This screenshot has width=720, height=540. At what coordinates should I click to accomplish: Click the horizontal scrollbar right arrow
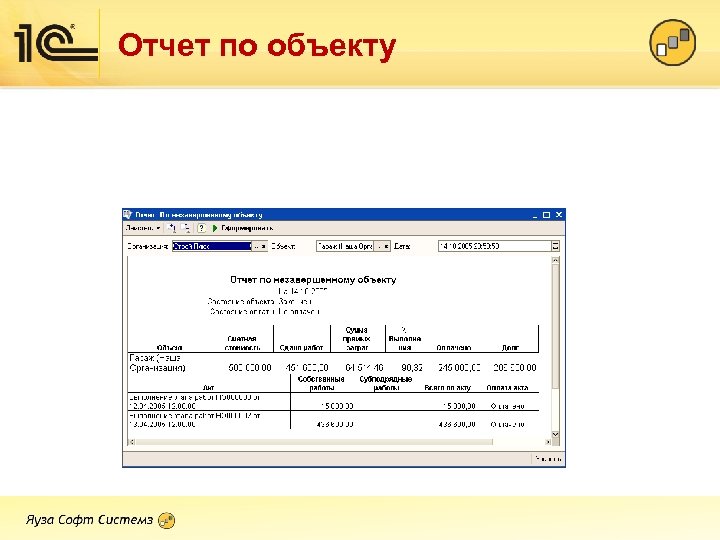click(547, 442)
